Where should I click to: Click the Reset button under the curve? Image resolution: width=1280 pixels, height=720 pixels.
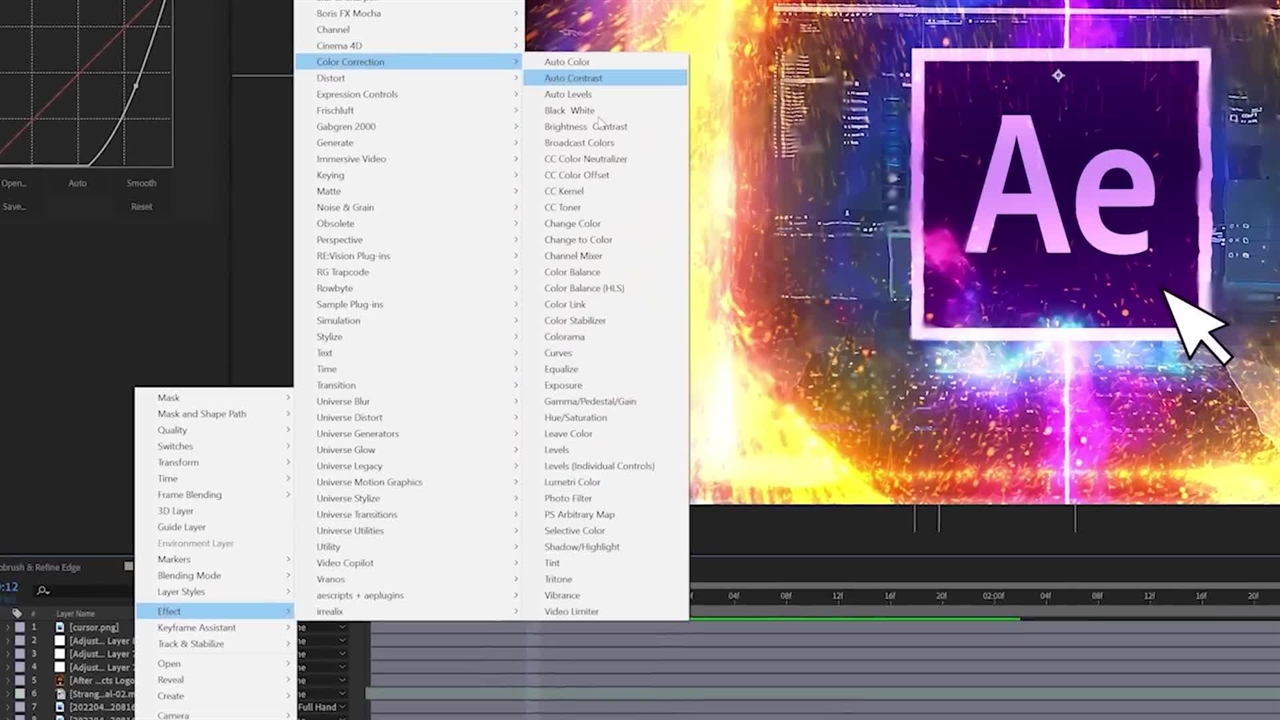pyautogui.click(x=141, y=207)
